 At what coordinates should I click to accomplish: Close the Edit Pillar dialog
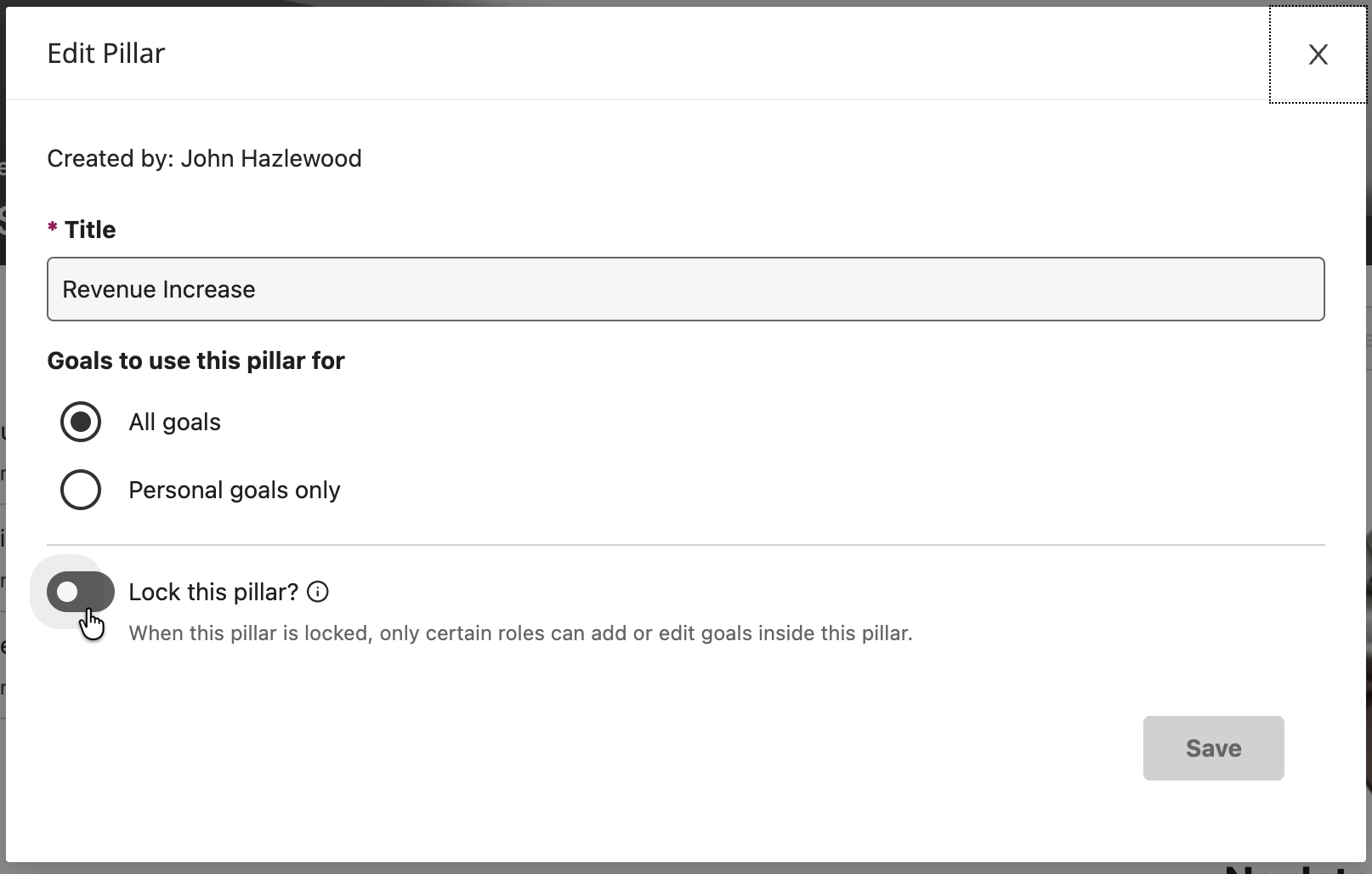(1318, 54)
